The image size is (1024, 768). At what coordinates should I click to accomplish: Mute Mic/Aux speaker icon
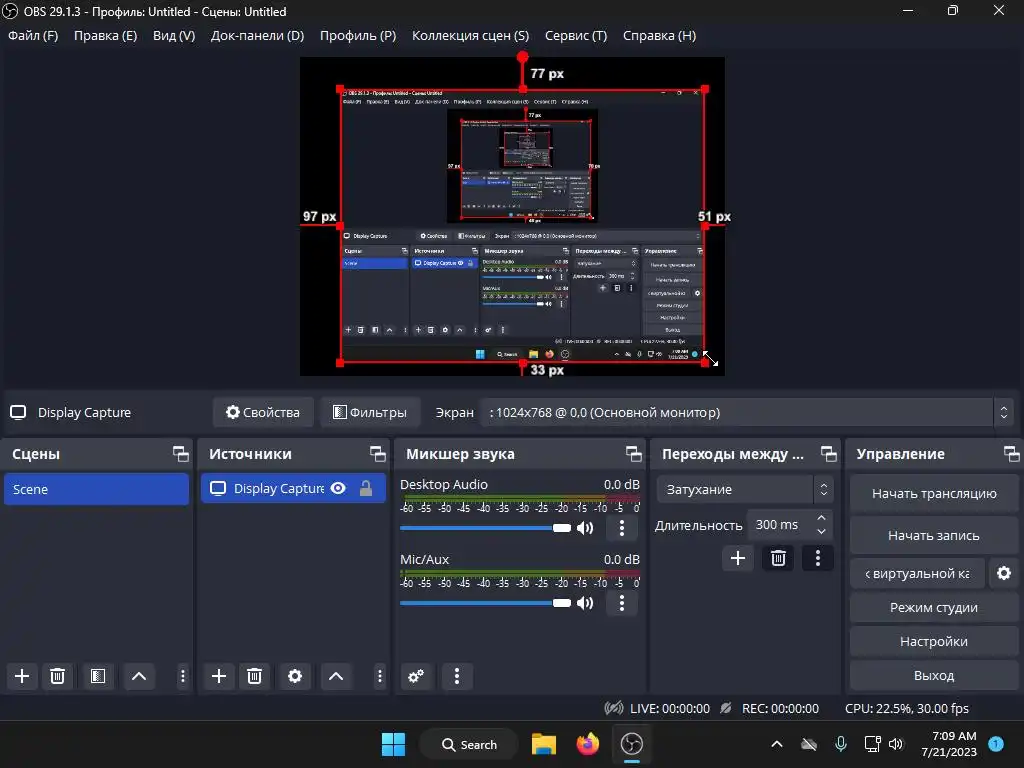pos(585,603)
